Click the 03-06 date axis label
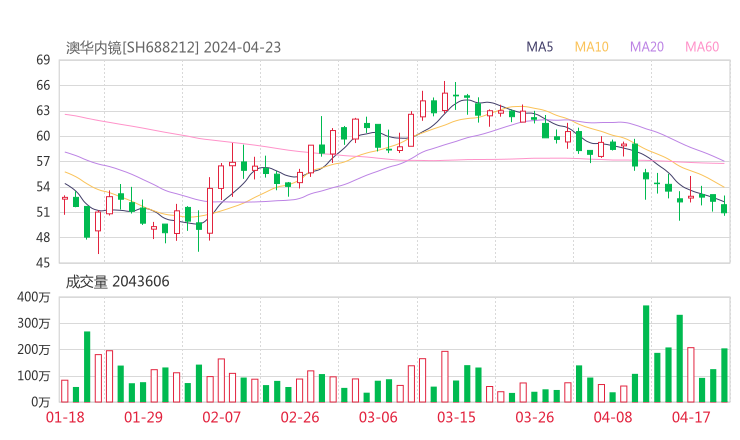Viewport: 740px width, 440px height. 378,417
